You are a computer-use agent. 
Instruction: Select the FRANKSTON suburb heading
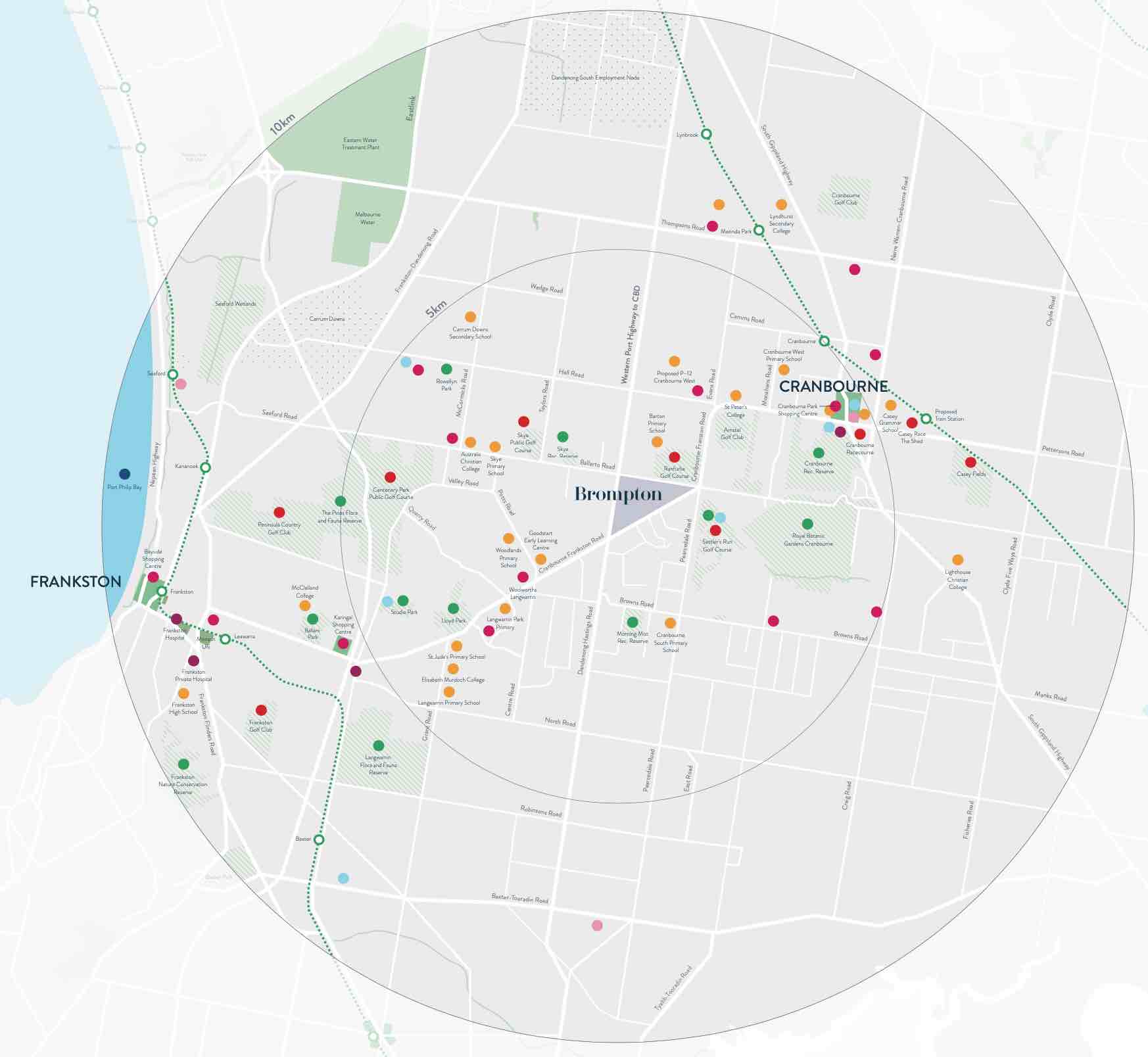click(76, 581)
